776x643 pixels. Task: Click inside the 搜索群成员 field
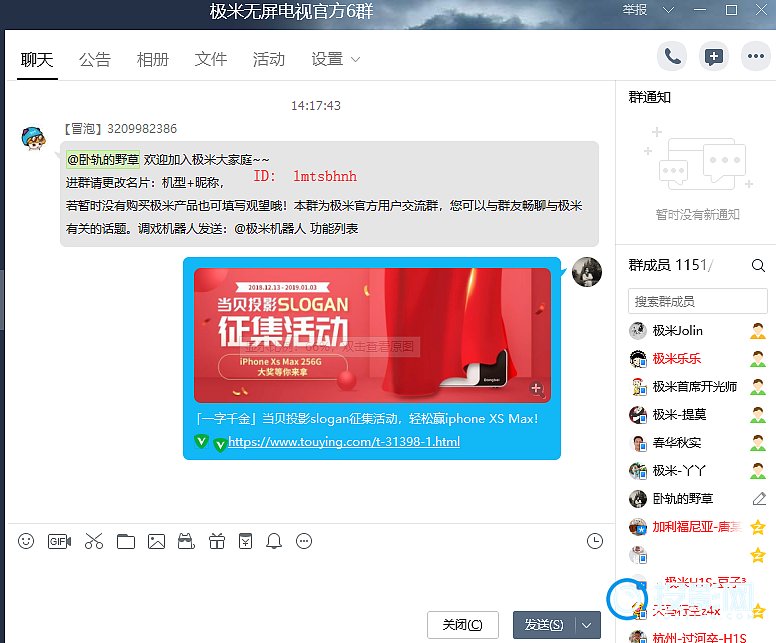coord(697,301)
